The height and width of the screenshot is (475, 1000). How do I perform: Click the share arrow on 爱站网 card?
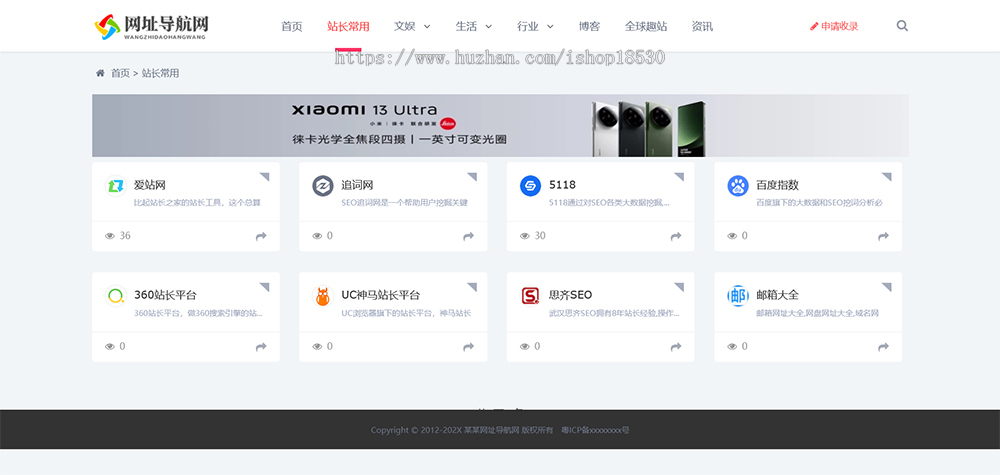click(x=261, y=237)
